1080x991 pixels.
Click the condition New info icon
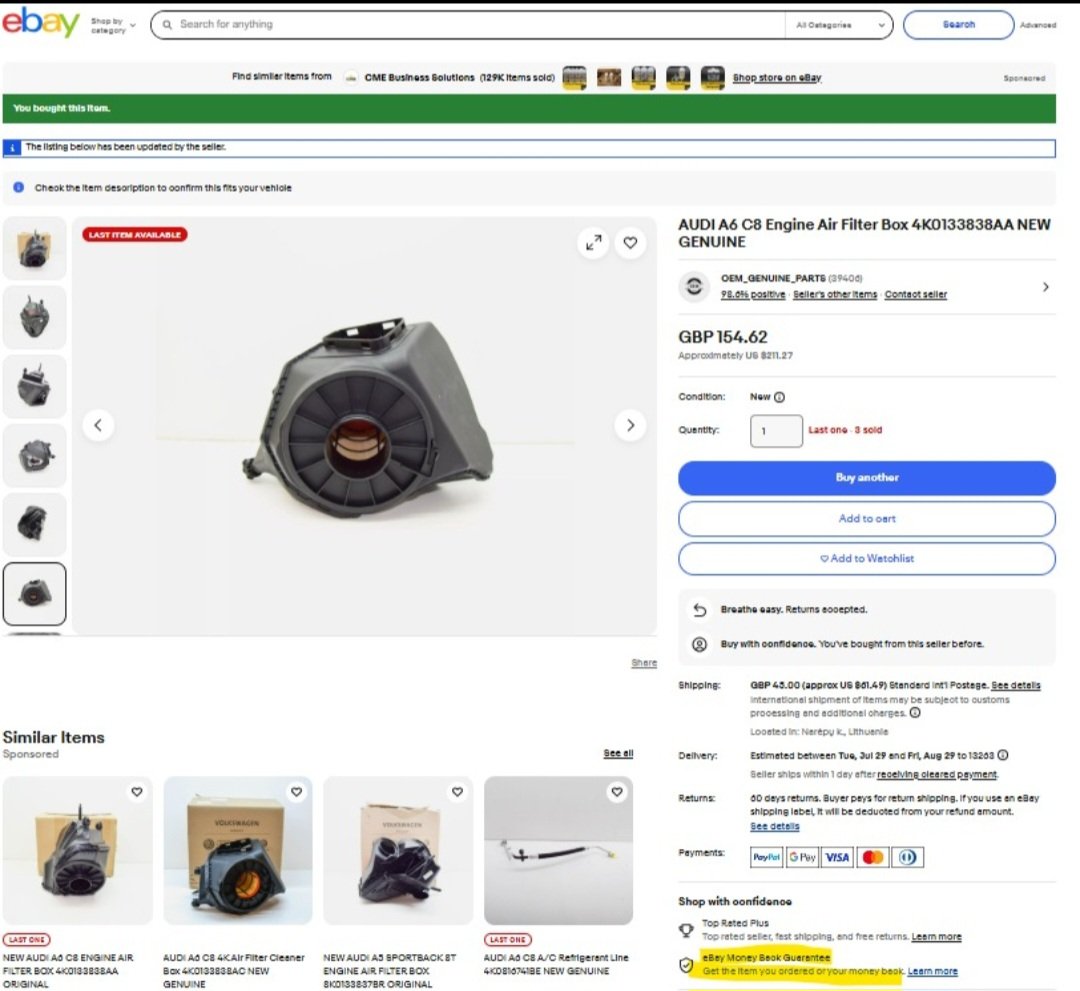pyautogui.click(x=779, y=397)
